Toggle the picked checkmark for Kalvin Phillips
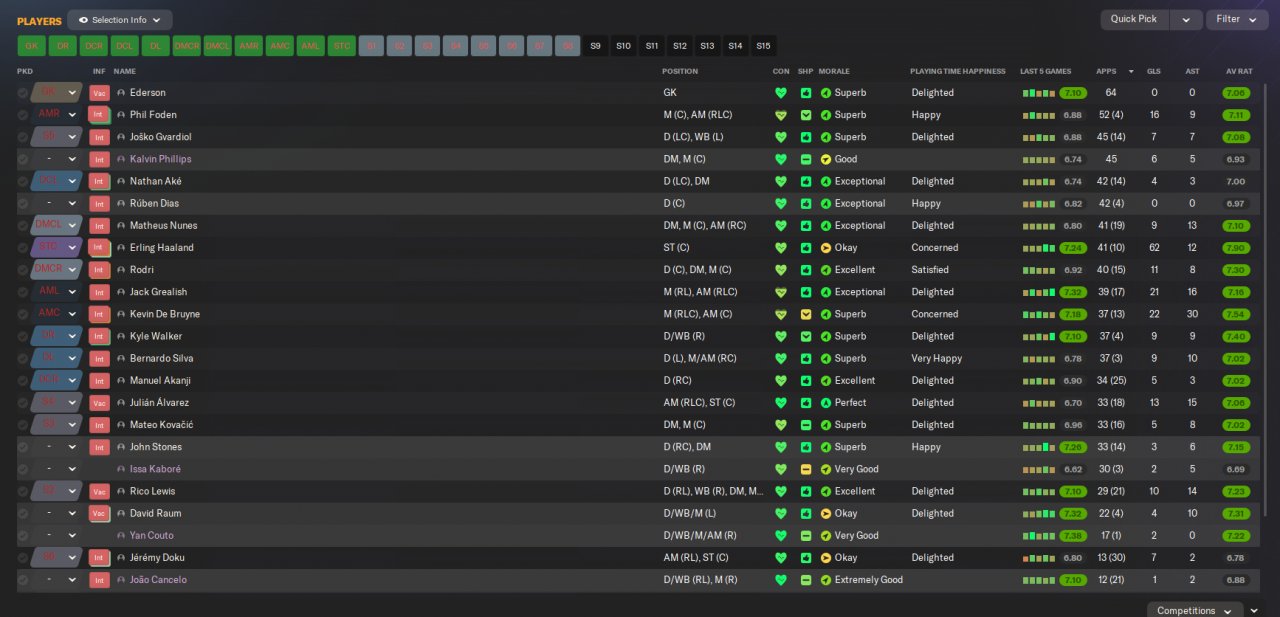Image resolution: width=1280 pixels, height=617 pixels. click(23, 159)
